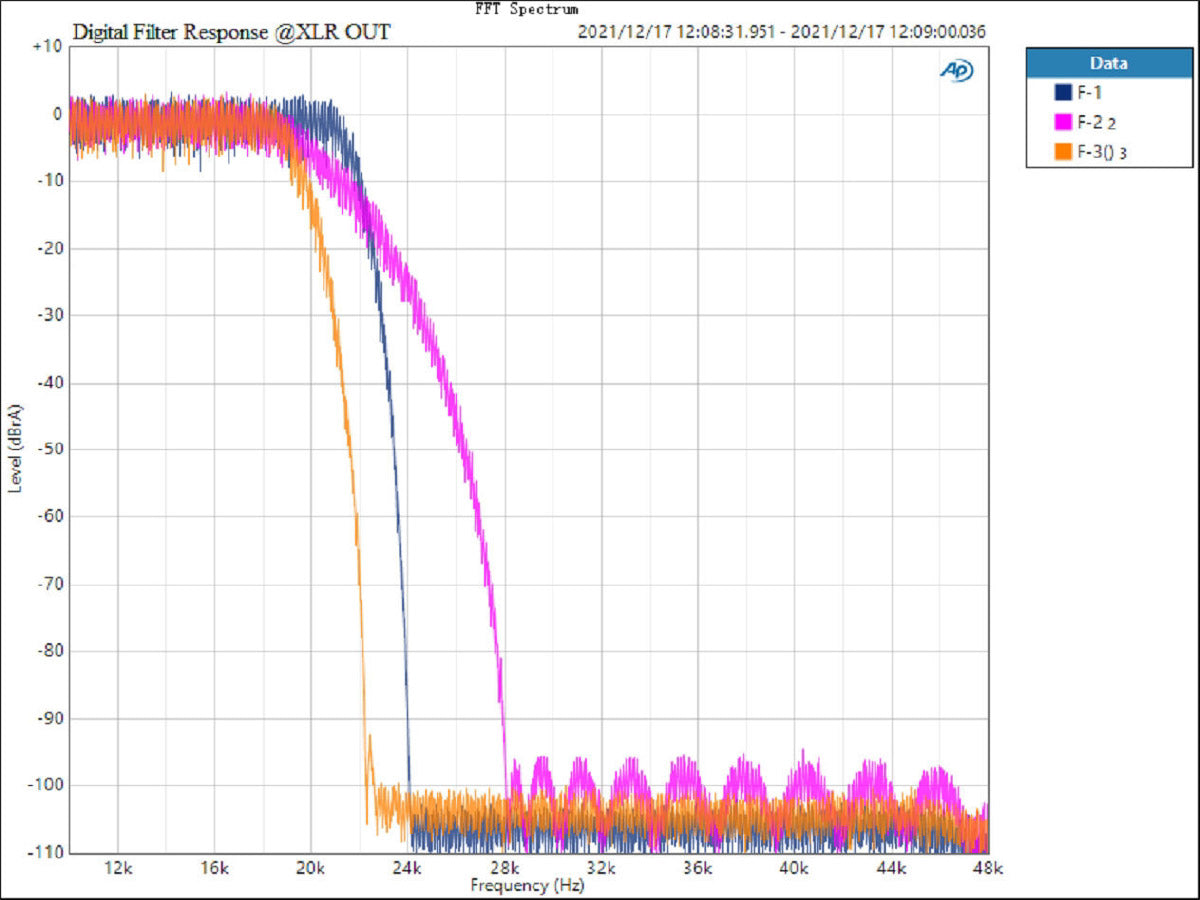Click the measurement timestamp above the graph
The width and height of the screenshot is (1200, 900).
coord(781,32)
